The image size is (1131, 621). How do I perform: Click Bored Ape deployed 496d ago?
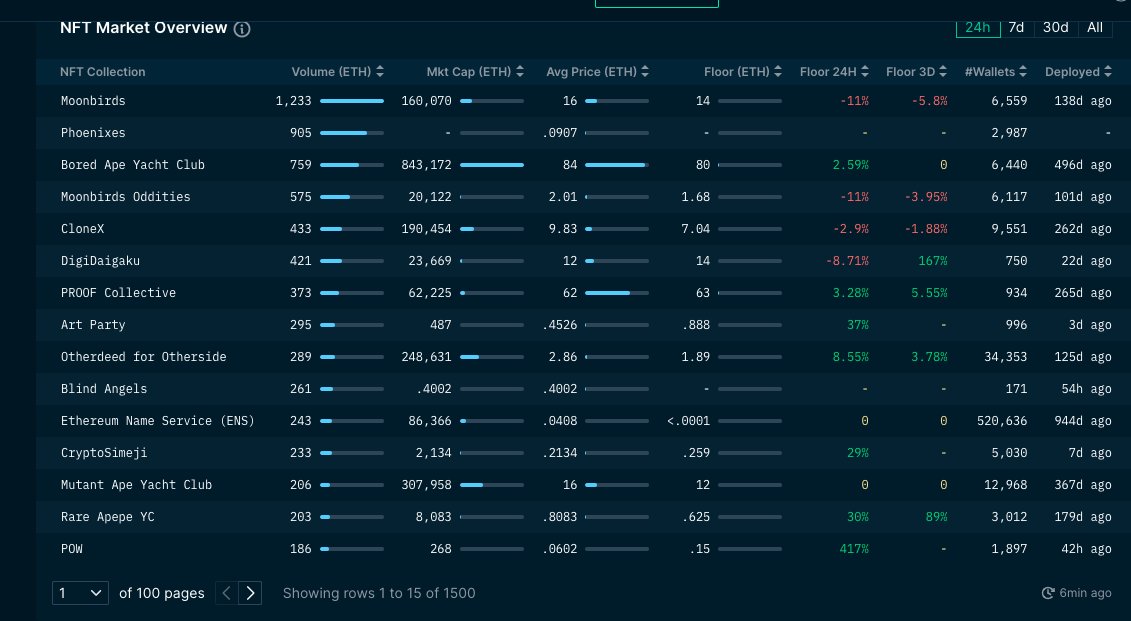[1083, 164]
